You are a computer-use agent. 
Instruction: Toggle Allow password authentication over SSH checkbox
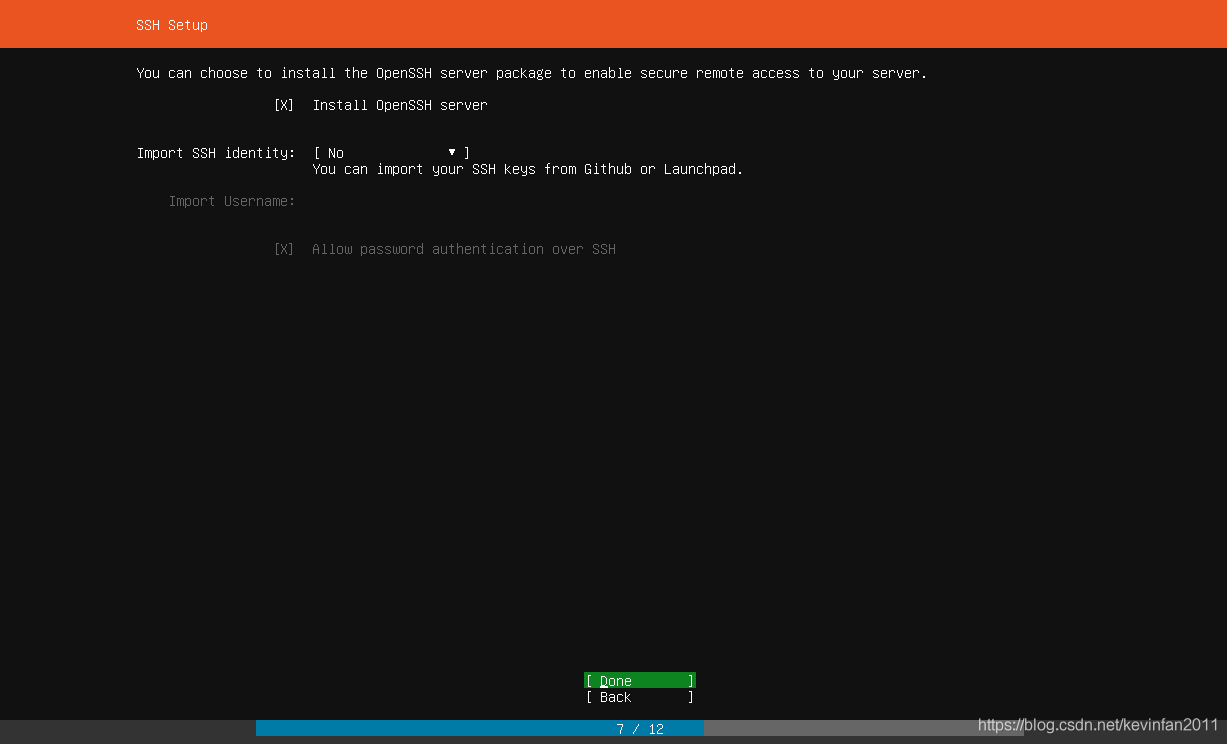284,249
